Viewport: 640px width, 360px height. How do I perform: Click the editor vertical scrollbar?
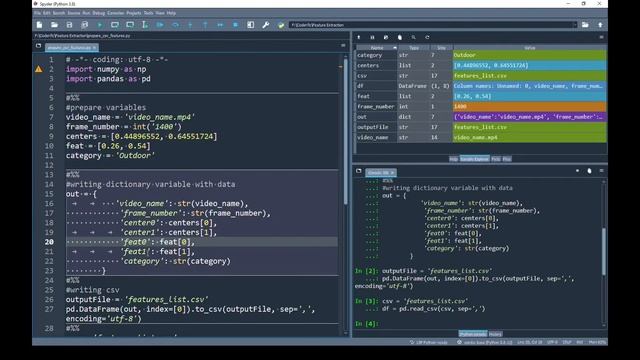(346, 131)
